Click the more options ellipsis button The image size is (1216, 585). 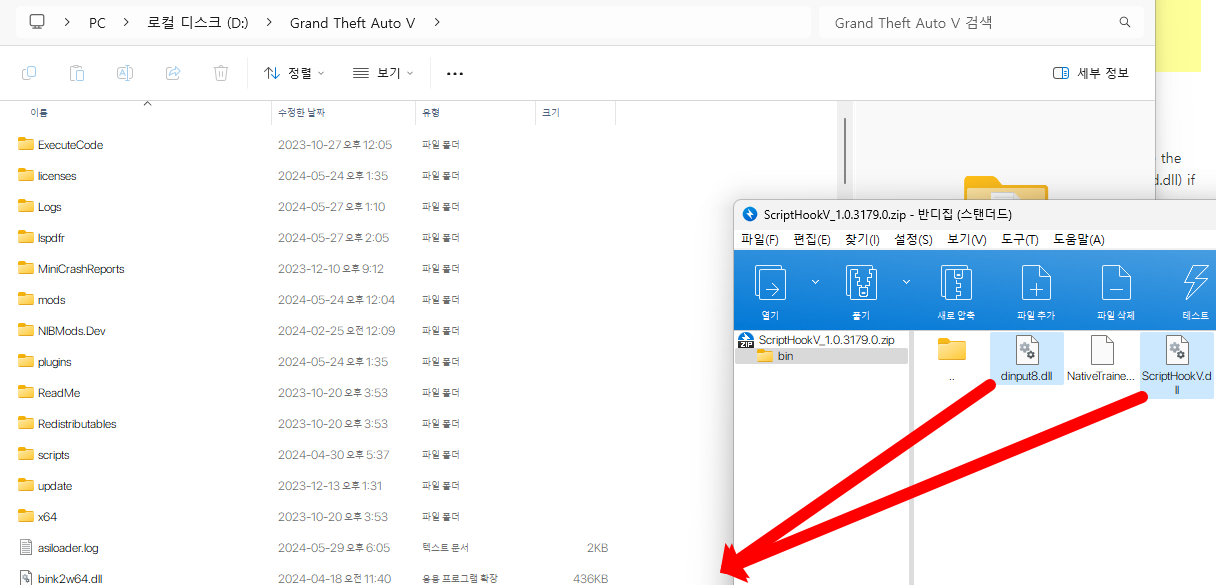(455, 73)
